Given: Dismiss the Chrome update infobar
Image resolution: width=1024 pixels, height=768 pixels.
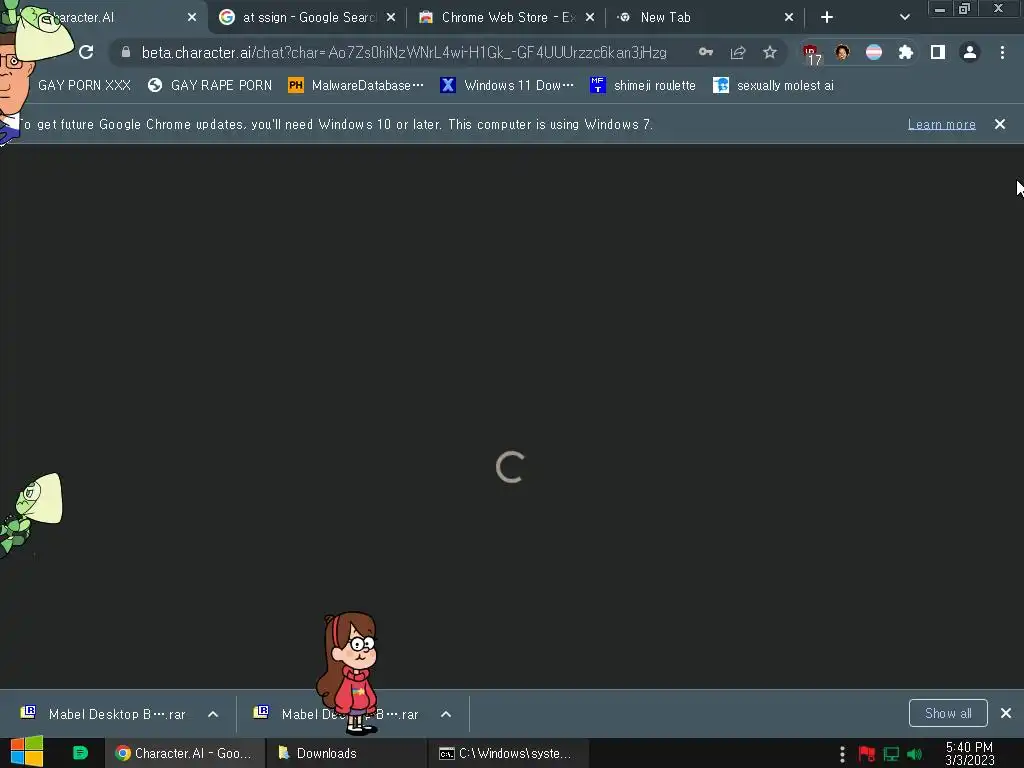Looking at the screenshot, I should pos(1000,124).
